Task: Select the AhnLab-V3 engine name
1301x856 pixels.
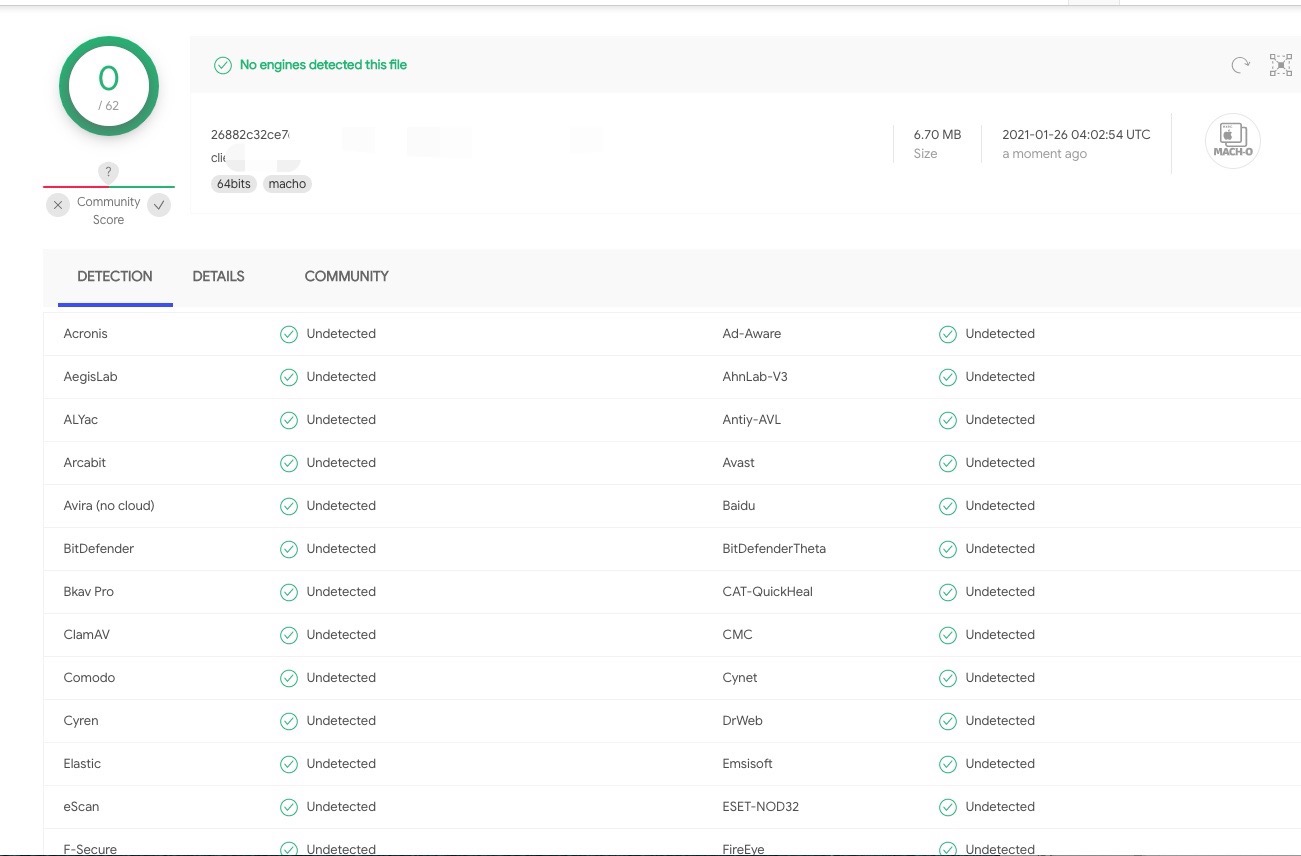Action: 755,377
